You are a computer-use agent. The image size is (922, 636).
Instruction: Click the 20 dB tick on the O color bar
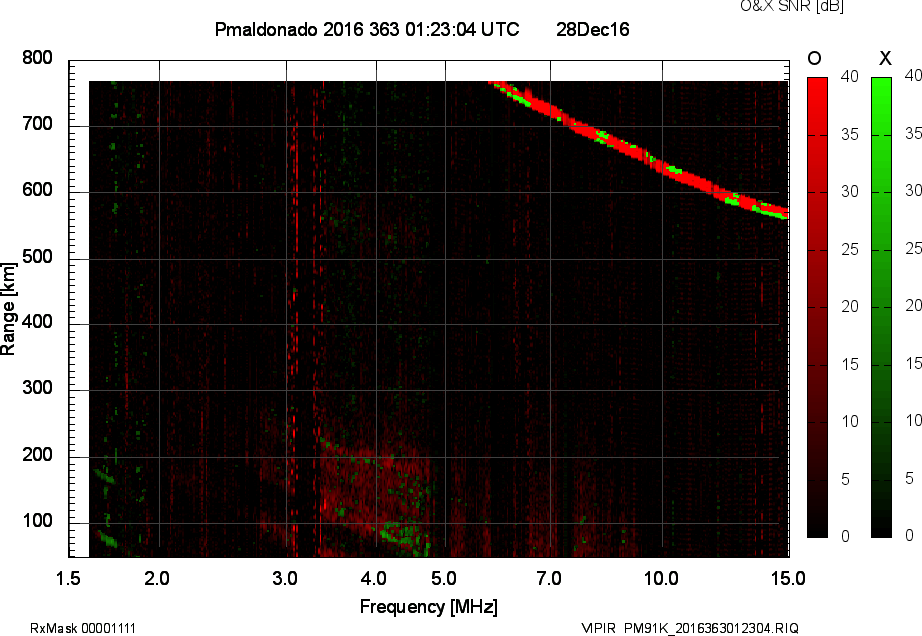(850, 306)
